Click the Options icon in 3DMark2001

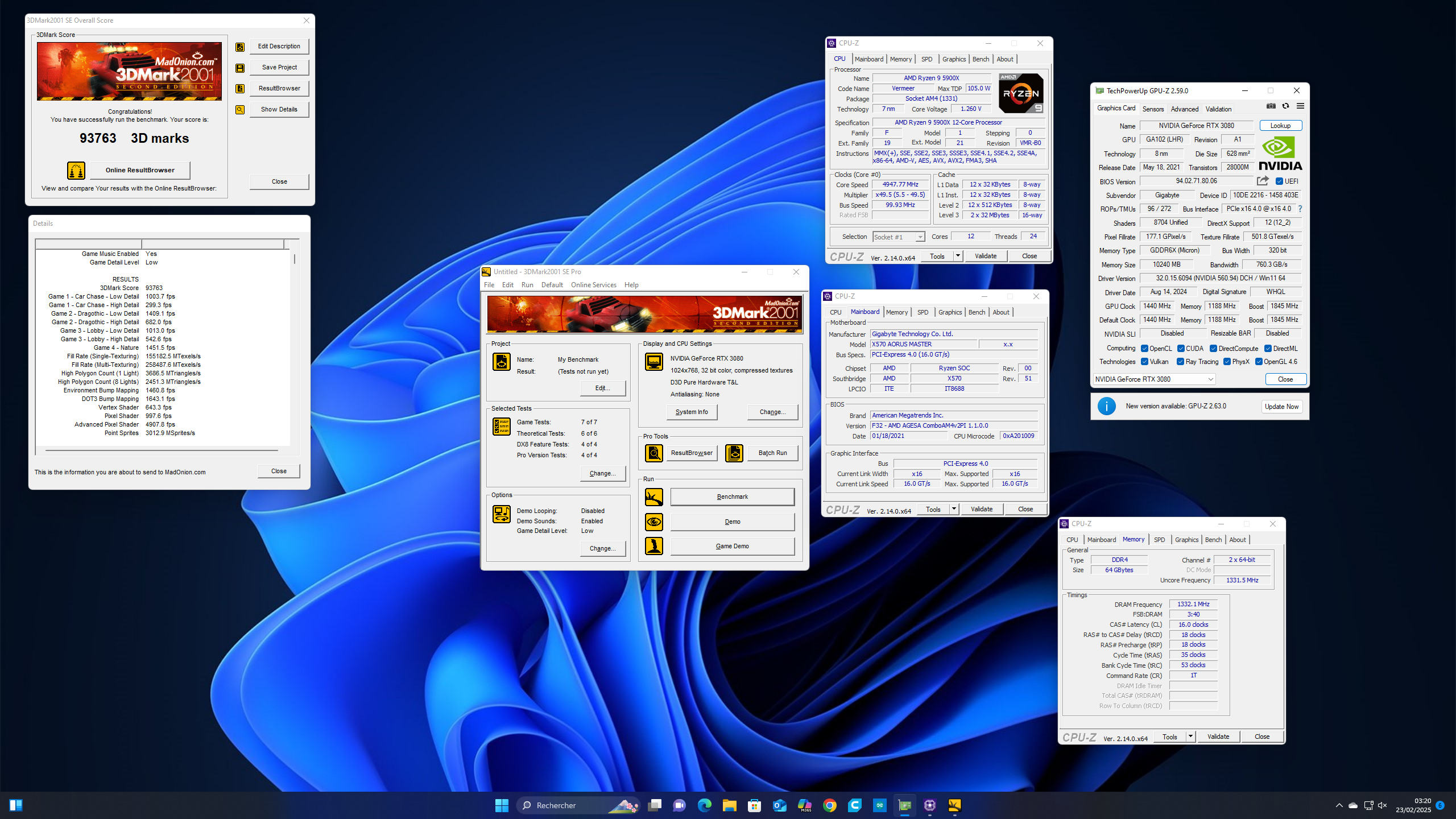coord(501,514)
